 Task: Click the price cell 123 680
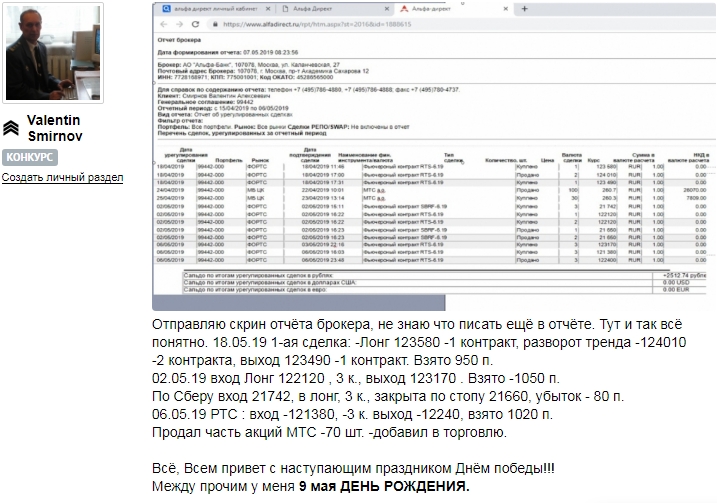[x=606, y=167]
